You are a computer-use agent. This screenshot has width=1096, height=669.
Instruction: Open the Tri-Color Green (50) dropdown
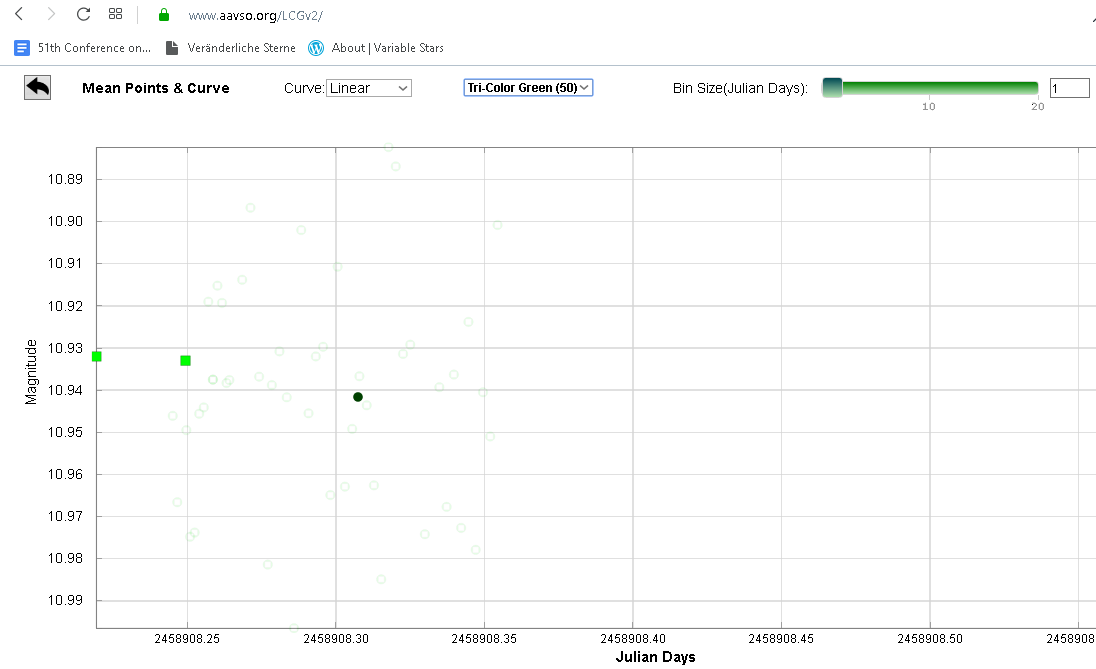point(528,88)
